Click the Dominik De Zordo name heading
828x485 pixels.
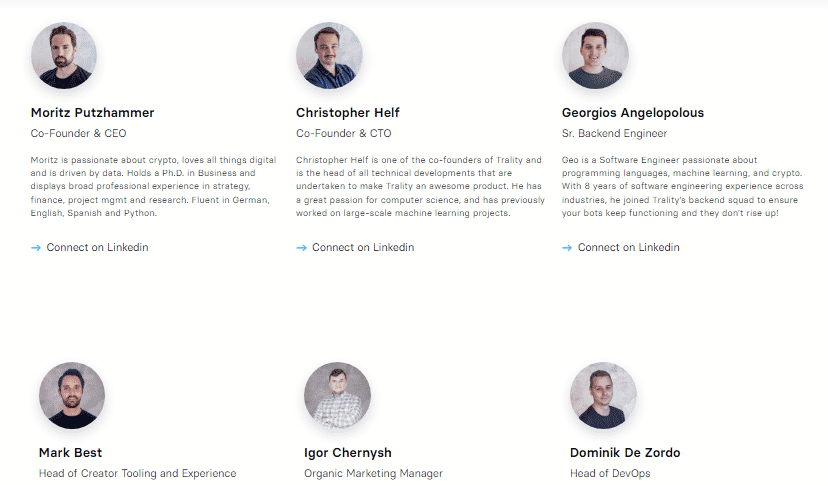(x=625, y=453)
